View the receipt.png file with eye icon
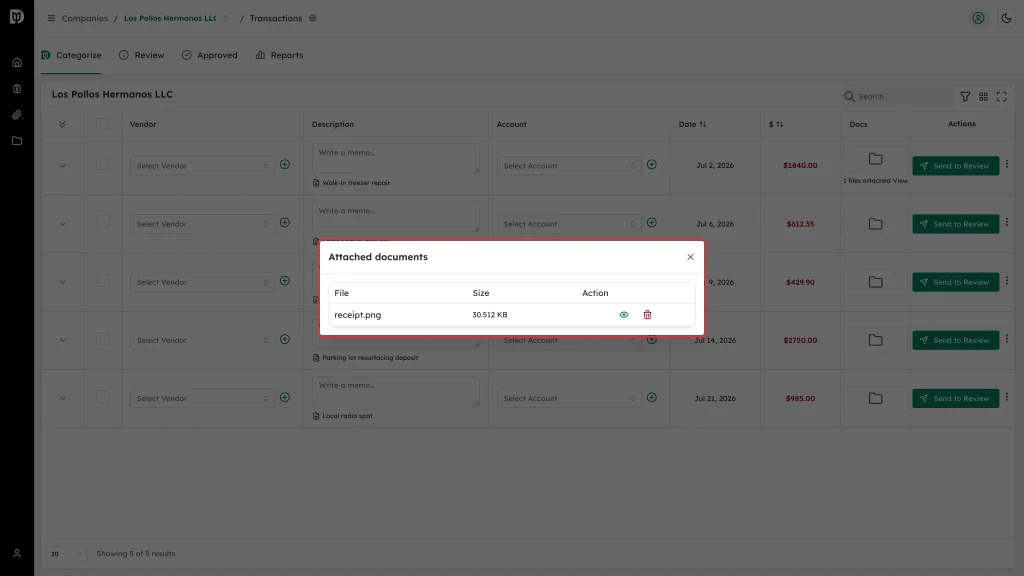 (624, 315)
